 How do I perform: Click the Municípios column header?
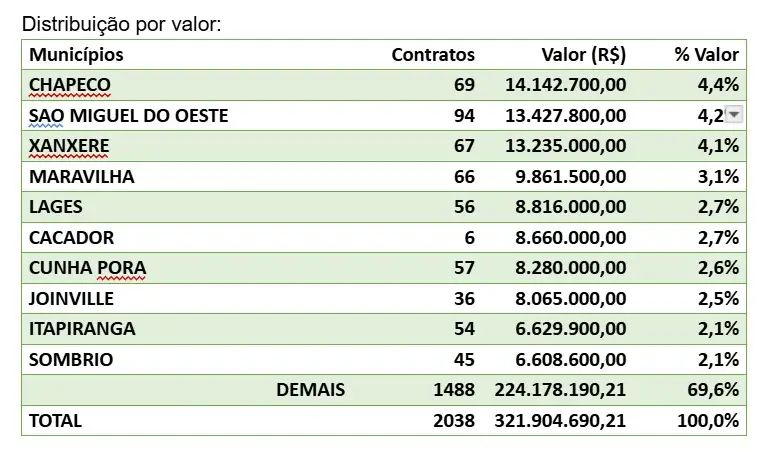[x=77, y=54]
